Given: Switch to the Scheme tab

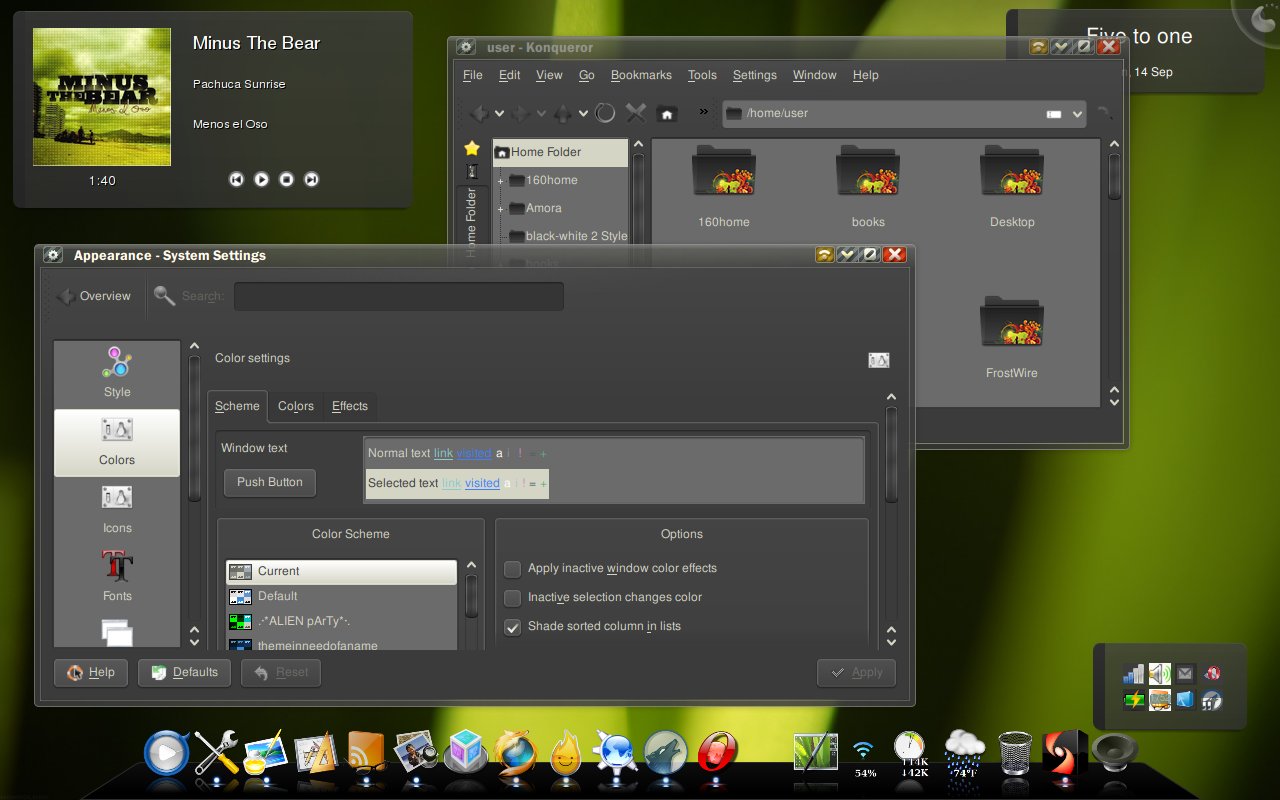Looking at the screenshot, I should pyautogui.click(x=237, y=406).
